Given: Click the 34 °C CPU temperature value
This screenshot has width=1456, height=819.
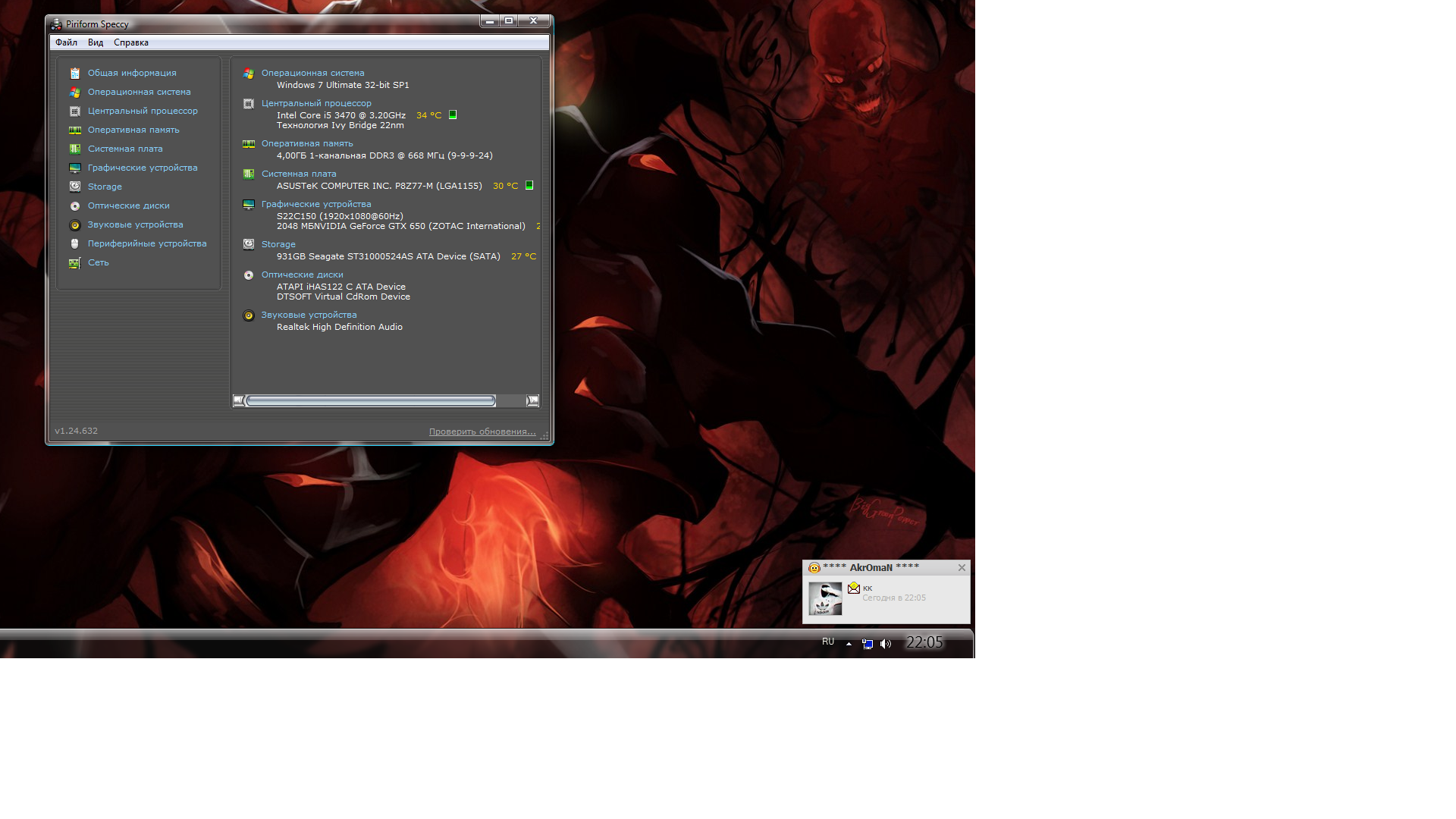Looking at the screenshot, I should (428, 115).
